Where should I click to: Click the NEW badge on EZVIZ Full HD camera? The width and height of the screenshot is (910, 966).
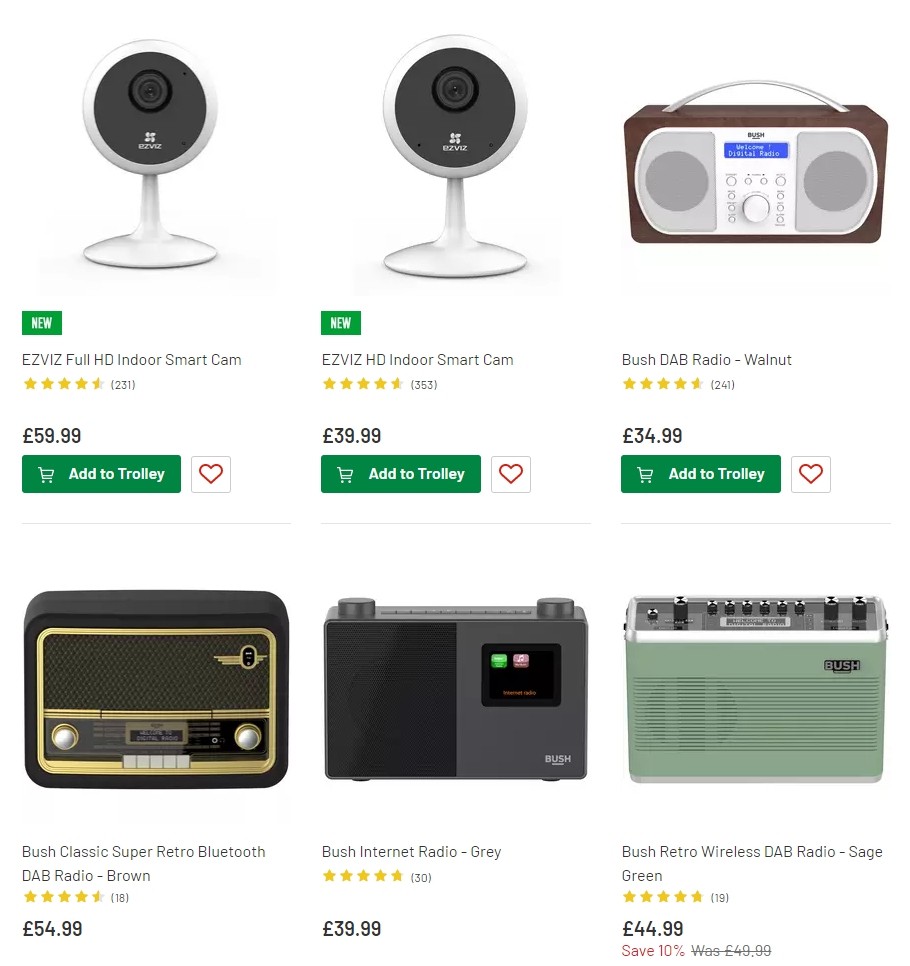click(x=41, y=322)
